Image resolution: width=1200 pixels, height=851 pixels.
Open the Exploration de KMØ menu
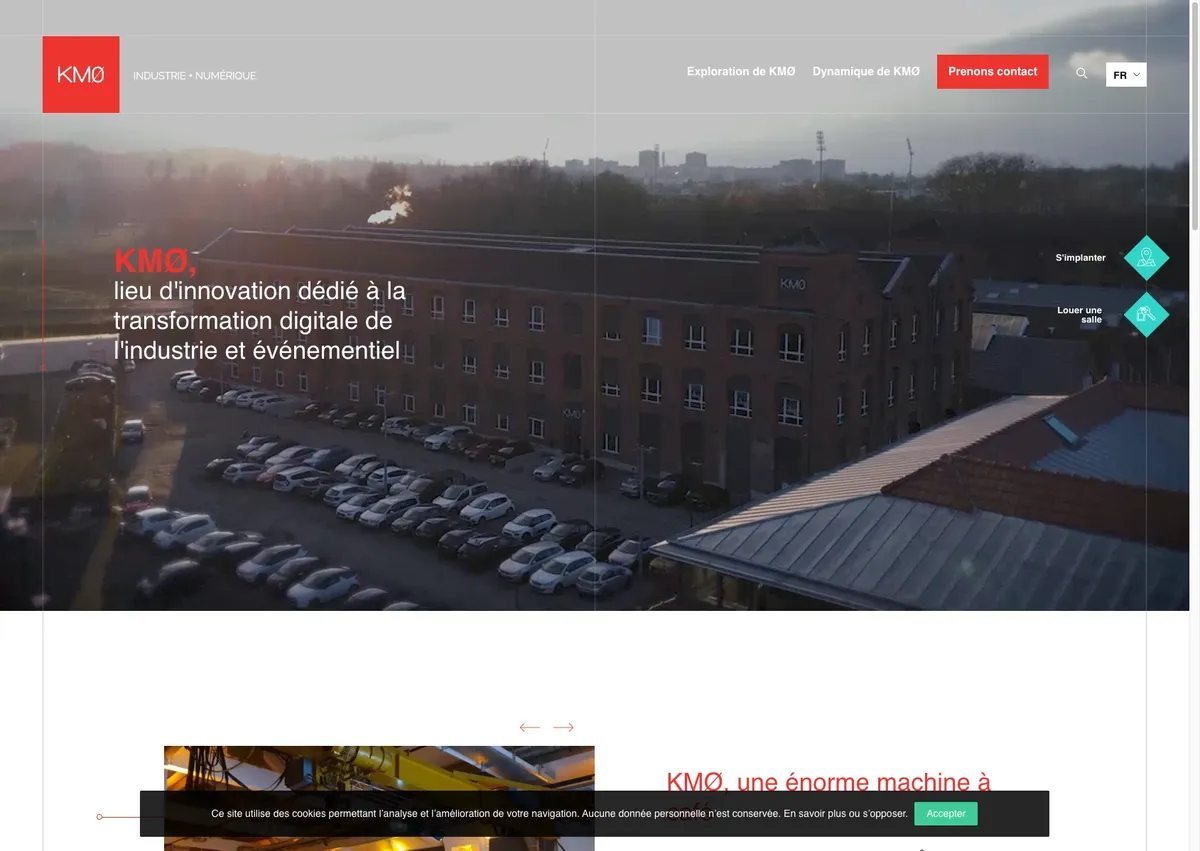pos(741,72)
